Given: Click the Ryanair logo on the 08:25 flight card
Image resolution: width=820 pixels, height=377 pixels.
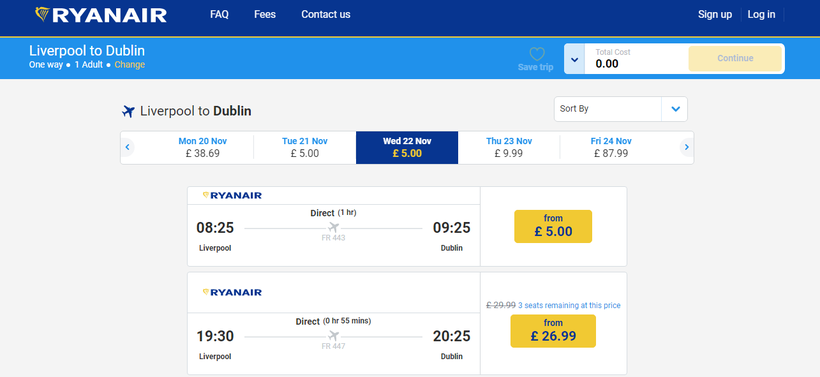Looking at the screenshot, I should (x=232, y=196).
